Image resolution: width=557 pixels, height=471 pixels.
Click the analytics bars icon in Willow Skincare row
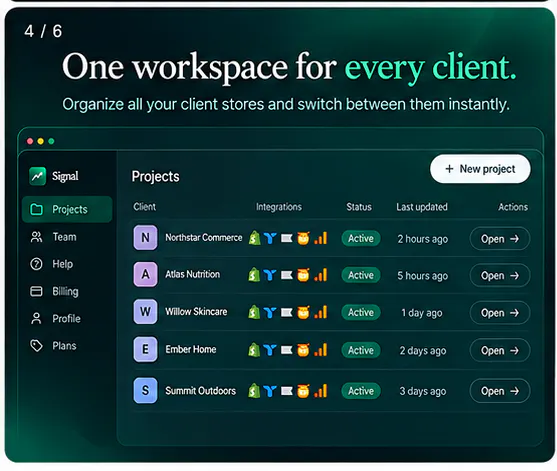[320, 312]
